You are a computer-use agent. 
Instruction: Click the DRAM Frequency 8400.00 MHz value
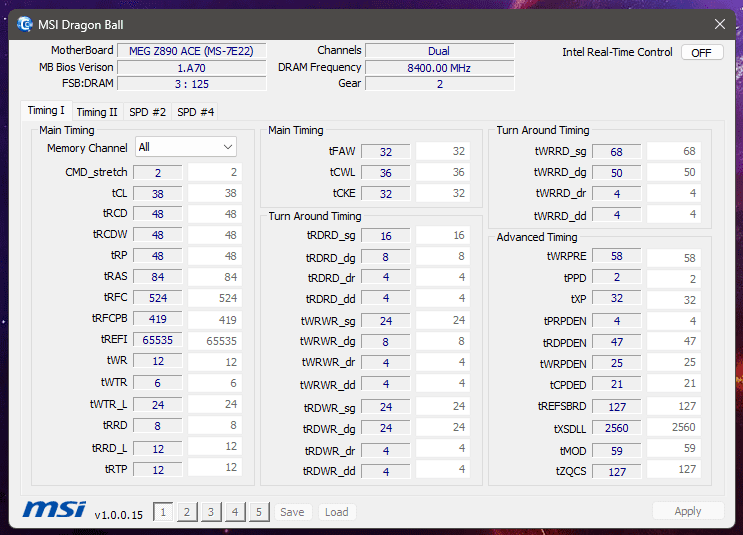(x=439, y=68)
